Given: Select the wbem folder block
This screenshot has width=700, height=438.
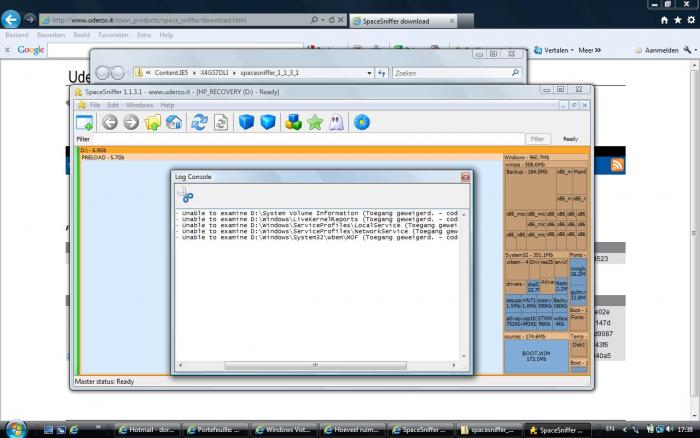Looking at the screenshot, I should coord(517,268).
